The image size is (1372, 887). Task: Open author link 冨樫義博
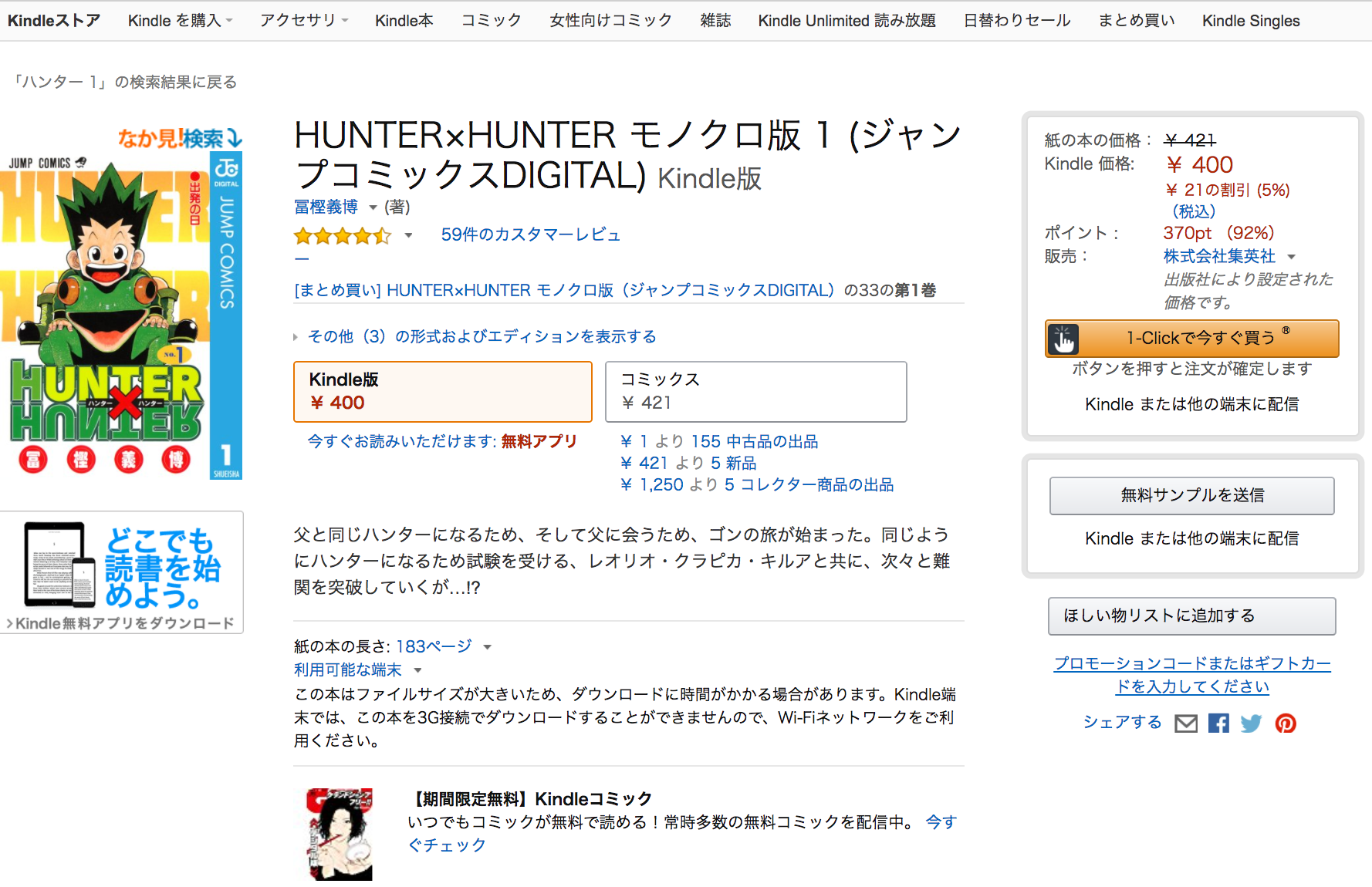click(326, 207)
